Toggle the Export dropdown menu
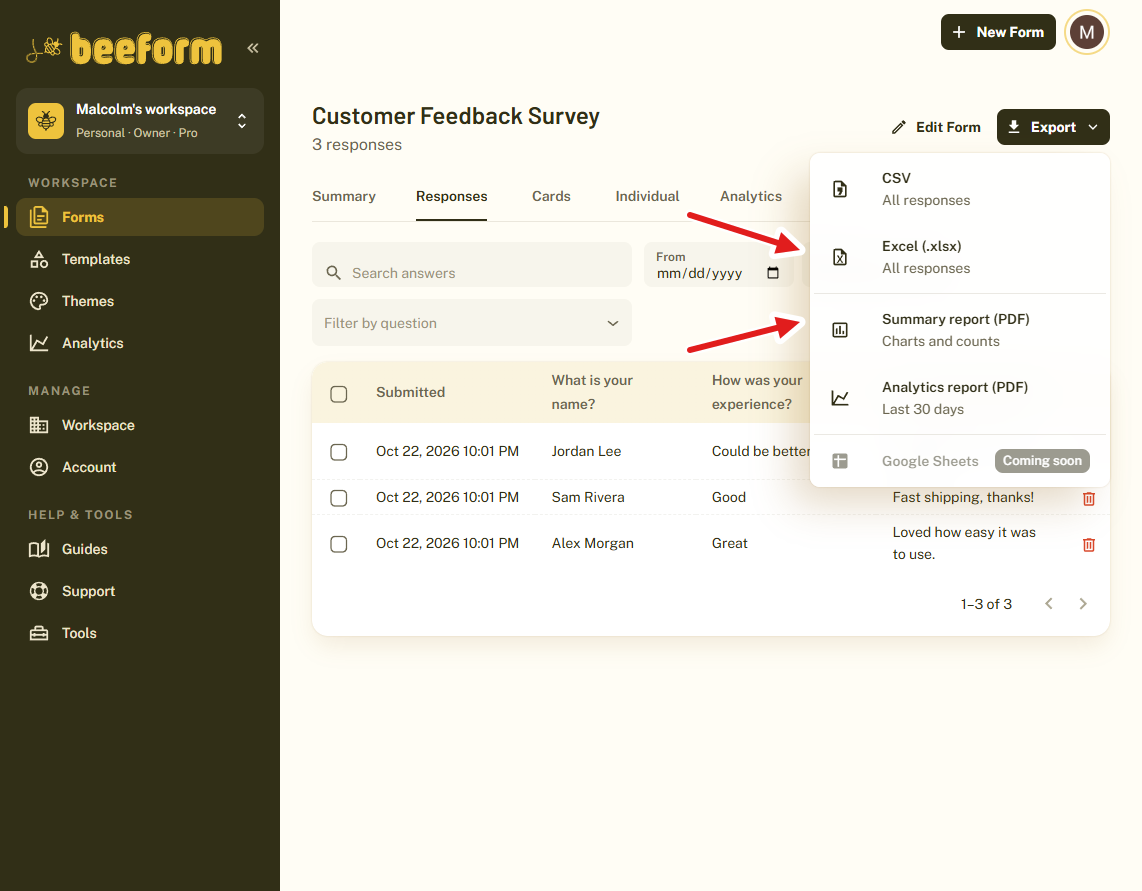The height and width of the screenshot is (891, 1142). (1053, 127)
